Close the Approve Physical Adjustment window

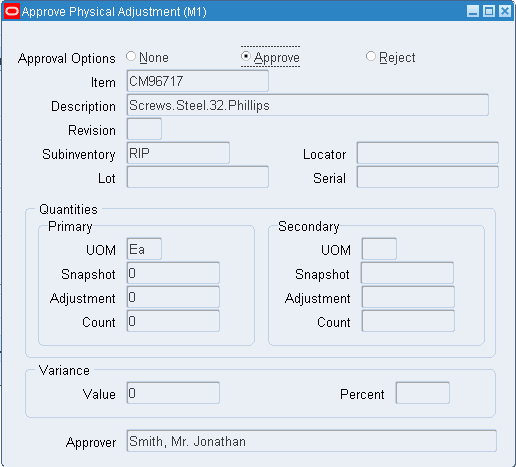pos(505,11)
